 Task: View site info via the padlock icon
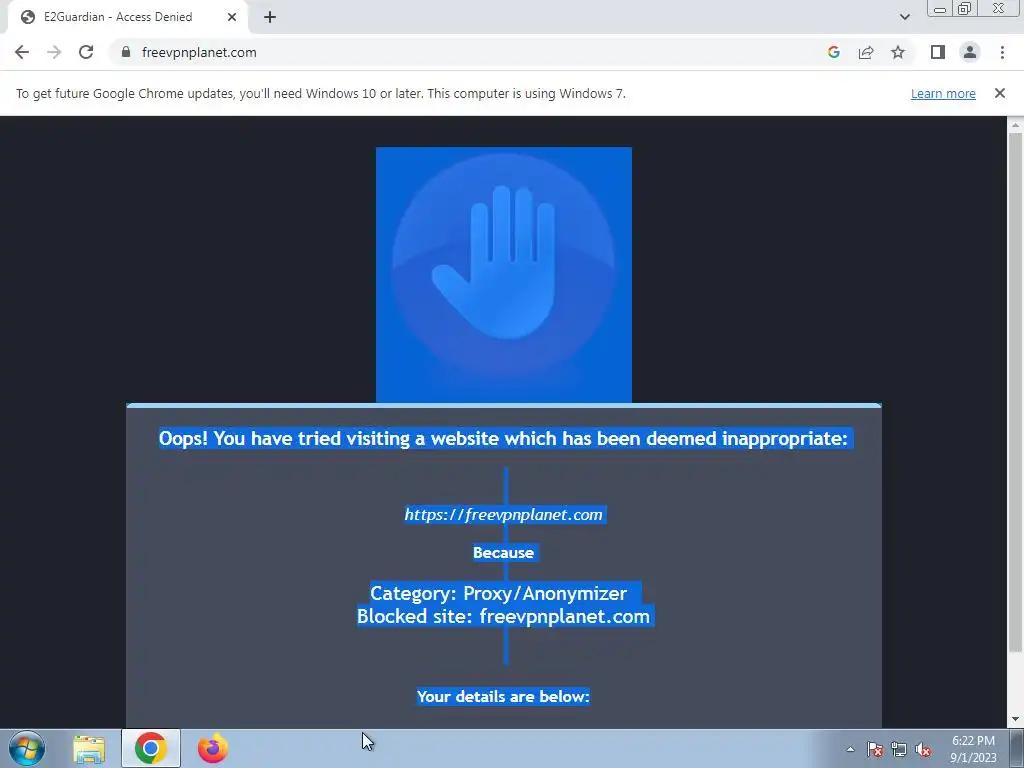click(x=126, y=52)
